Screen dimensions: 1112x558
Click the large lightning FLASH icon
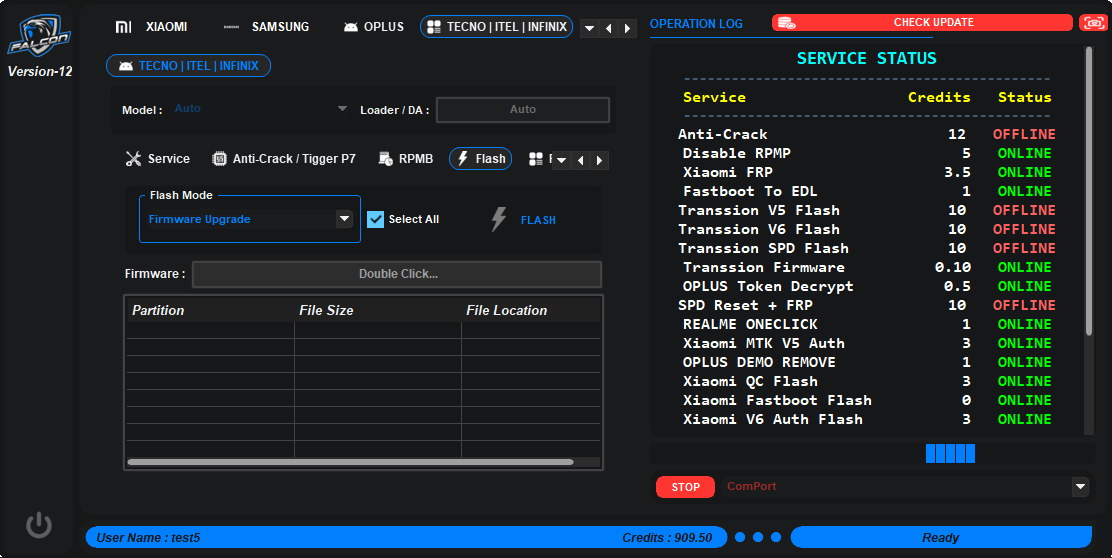[x=499, y=220]
